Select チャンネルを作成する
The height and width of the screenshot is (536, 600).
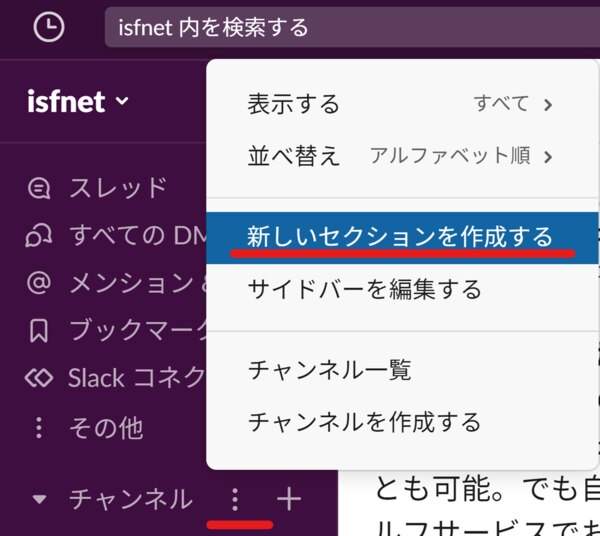coord(402,422)
